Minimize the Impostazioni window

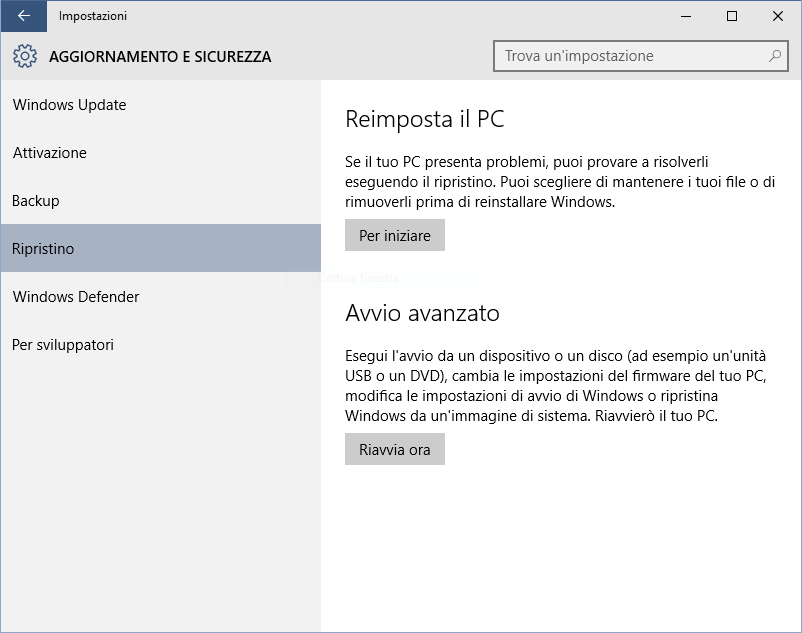686,16
